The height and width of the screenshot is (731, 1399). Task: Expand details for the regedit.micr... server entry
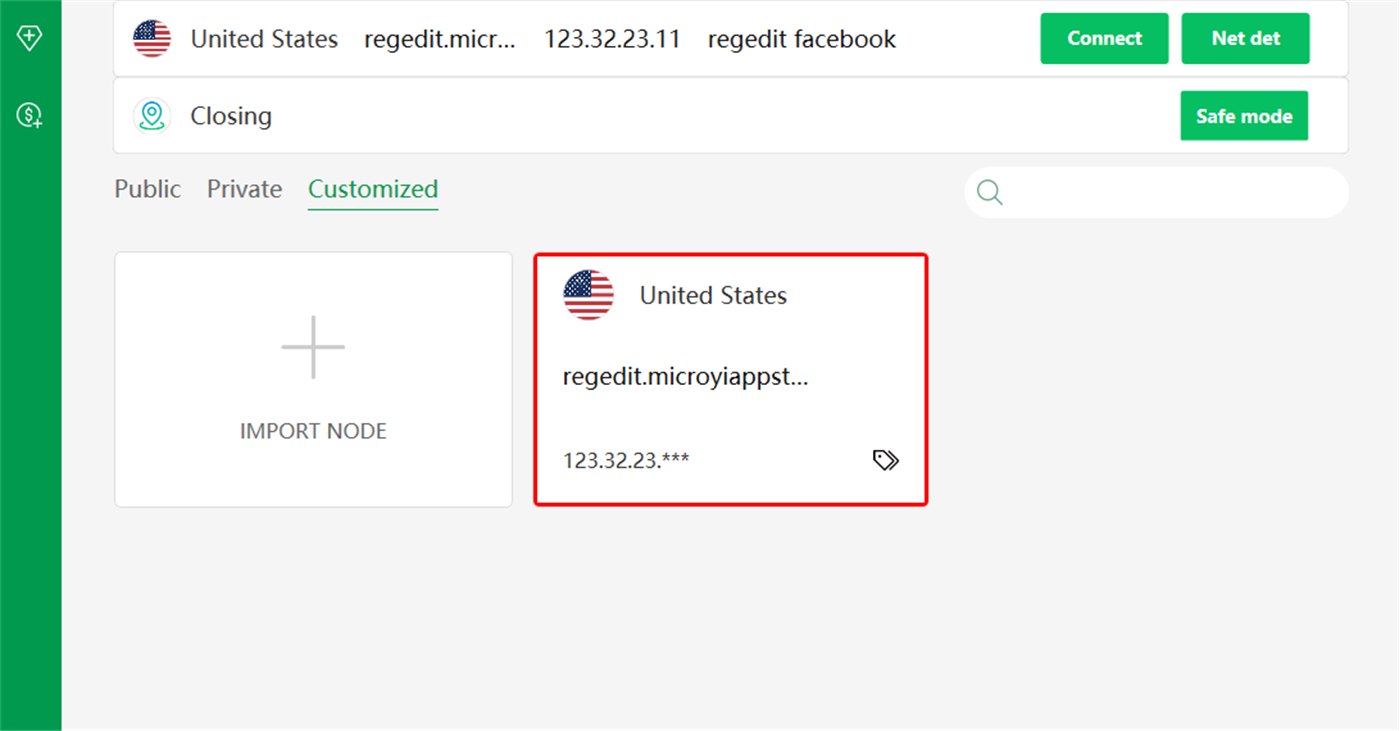tap(441, 38)
